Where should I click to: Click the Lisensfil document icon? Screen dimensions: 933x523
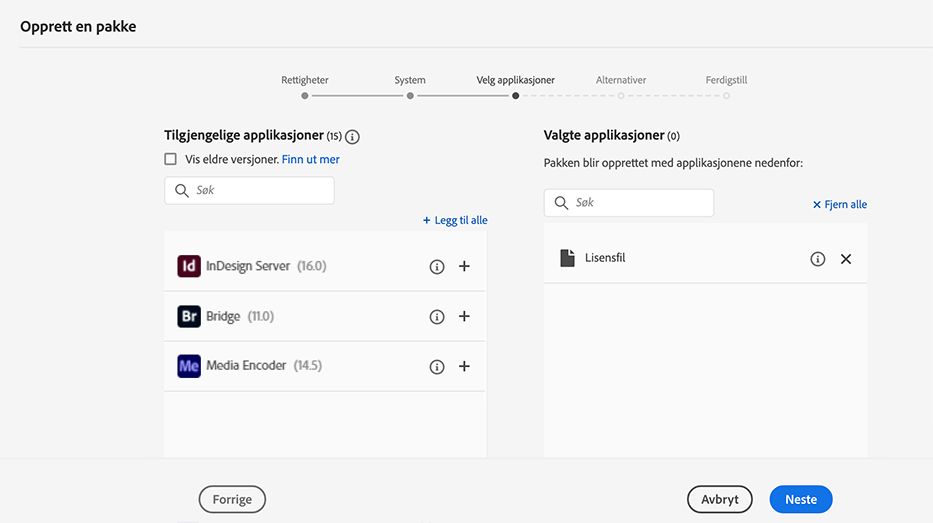pos(568,258)
